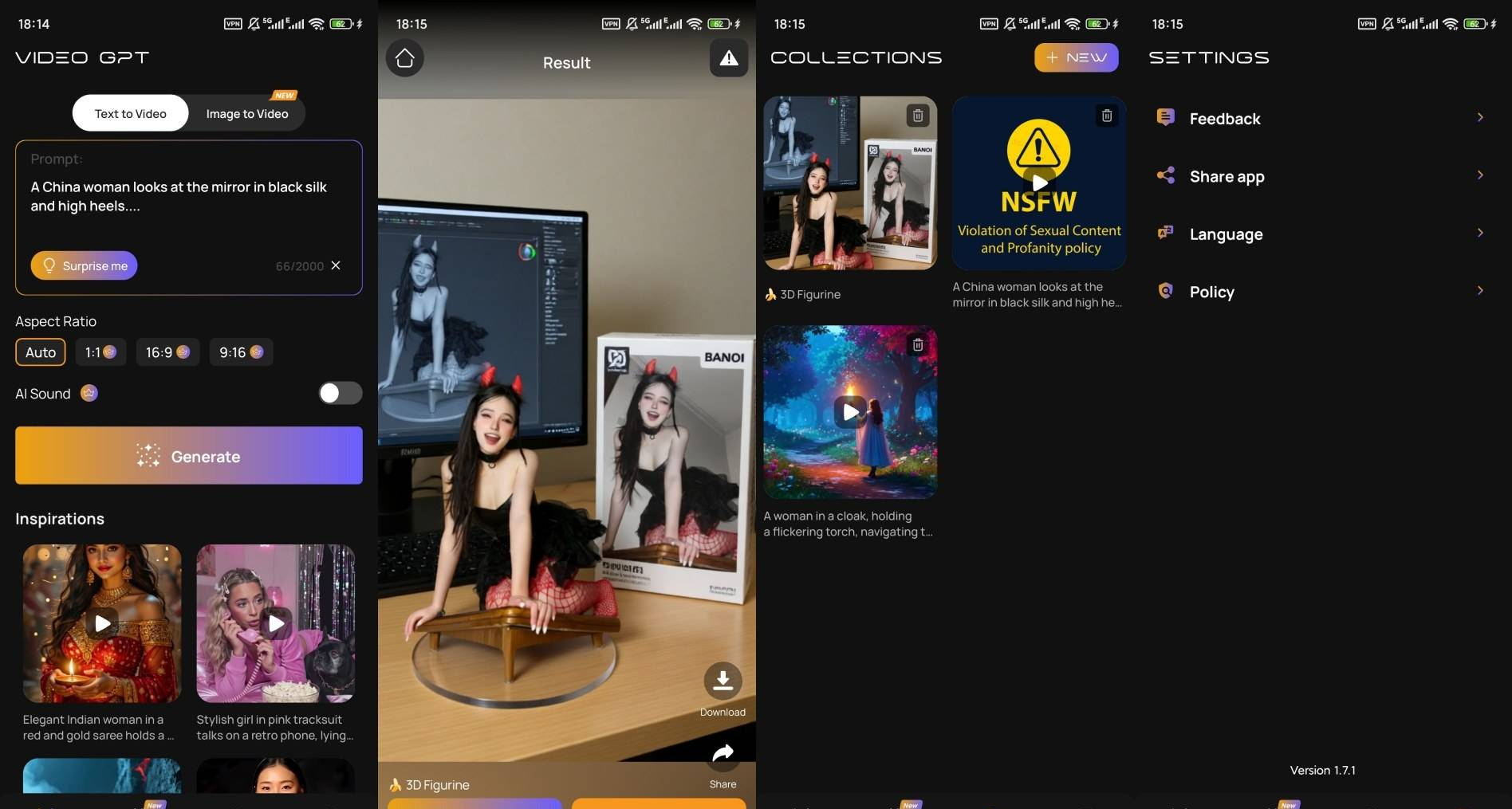Tap the "VIDEO GPT" app title
The height and width of the screenshot is (809, 1512).
[82, 57]
